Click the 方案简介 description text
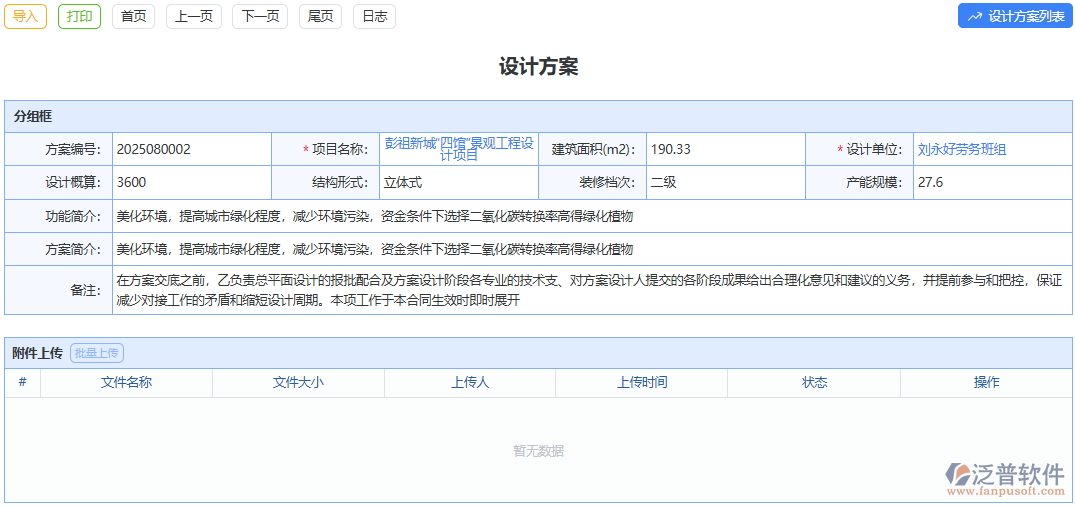Screen dimensions: 1075x507 click(x=374, y=249)
